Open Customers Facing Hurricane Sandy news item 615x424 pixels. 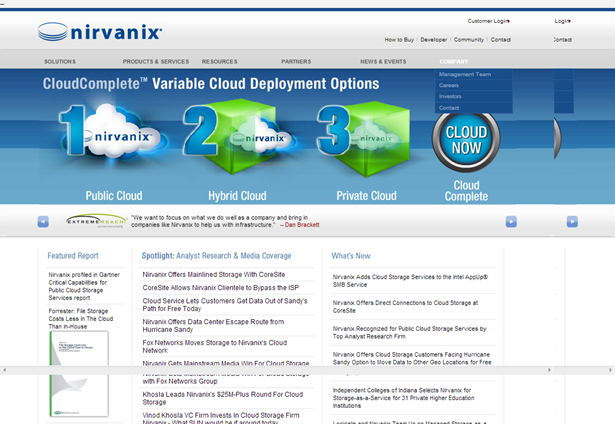pyautogui.click(x=412, y=358)
